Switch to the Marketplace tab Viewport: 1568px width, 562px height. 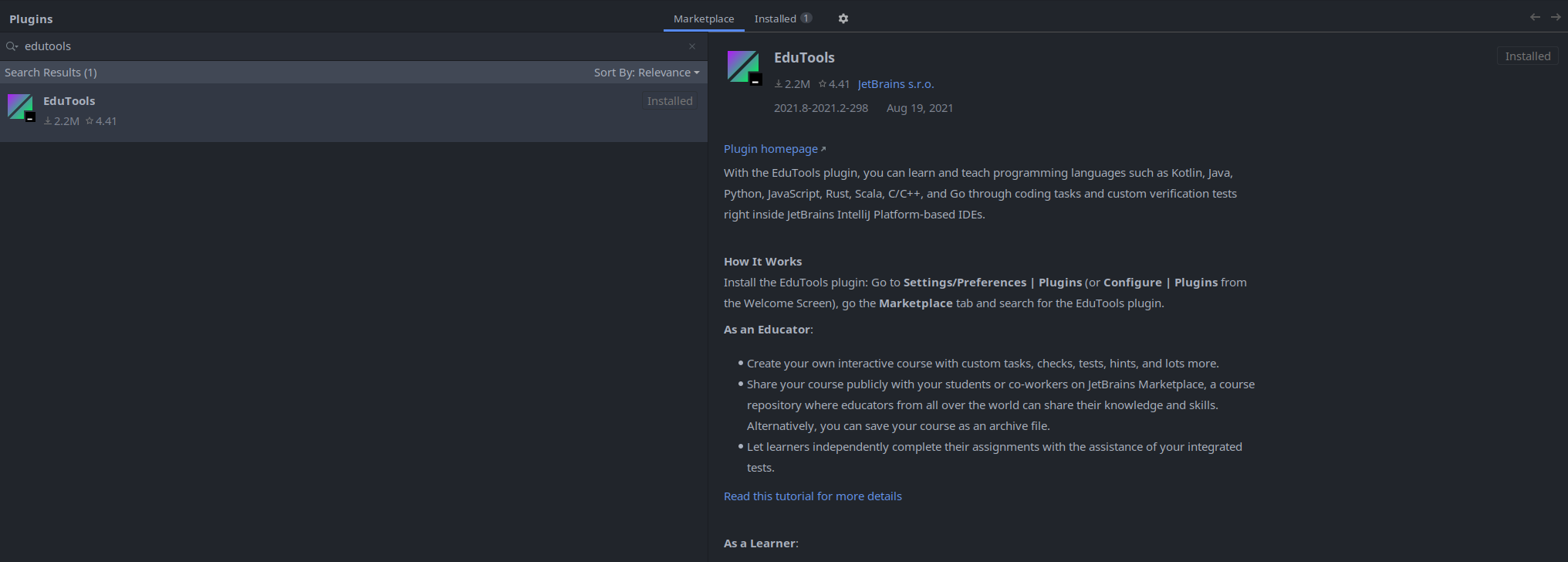(x=704, y=19)
